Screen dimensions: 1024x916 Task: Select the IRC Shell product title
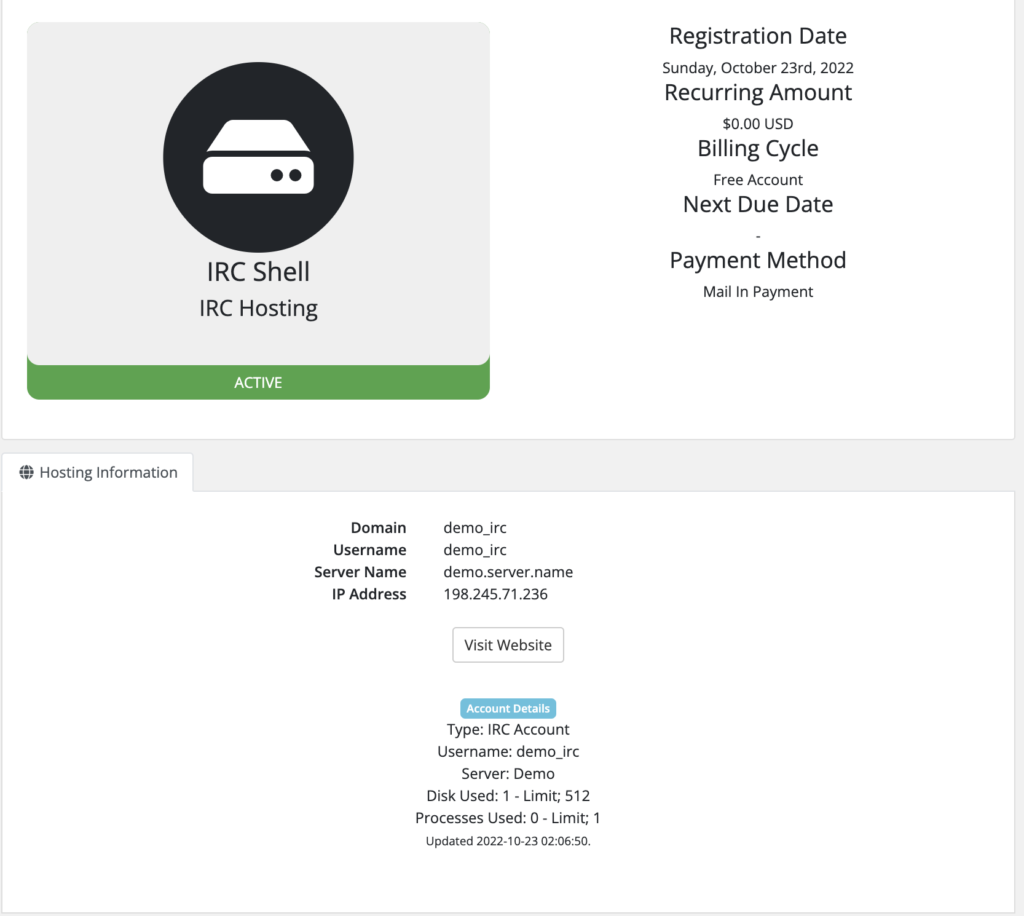coord(259,272)
